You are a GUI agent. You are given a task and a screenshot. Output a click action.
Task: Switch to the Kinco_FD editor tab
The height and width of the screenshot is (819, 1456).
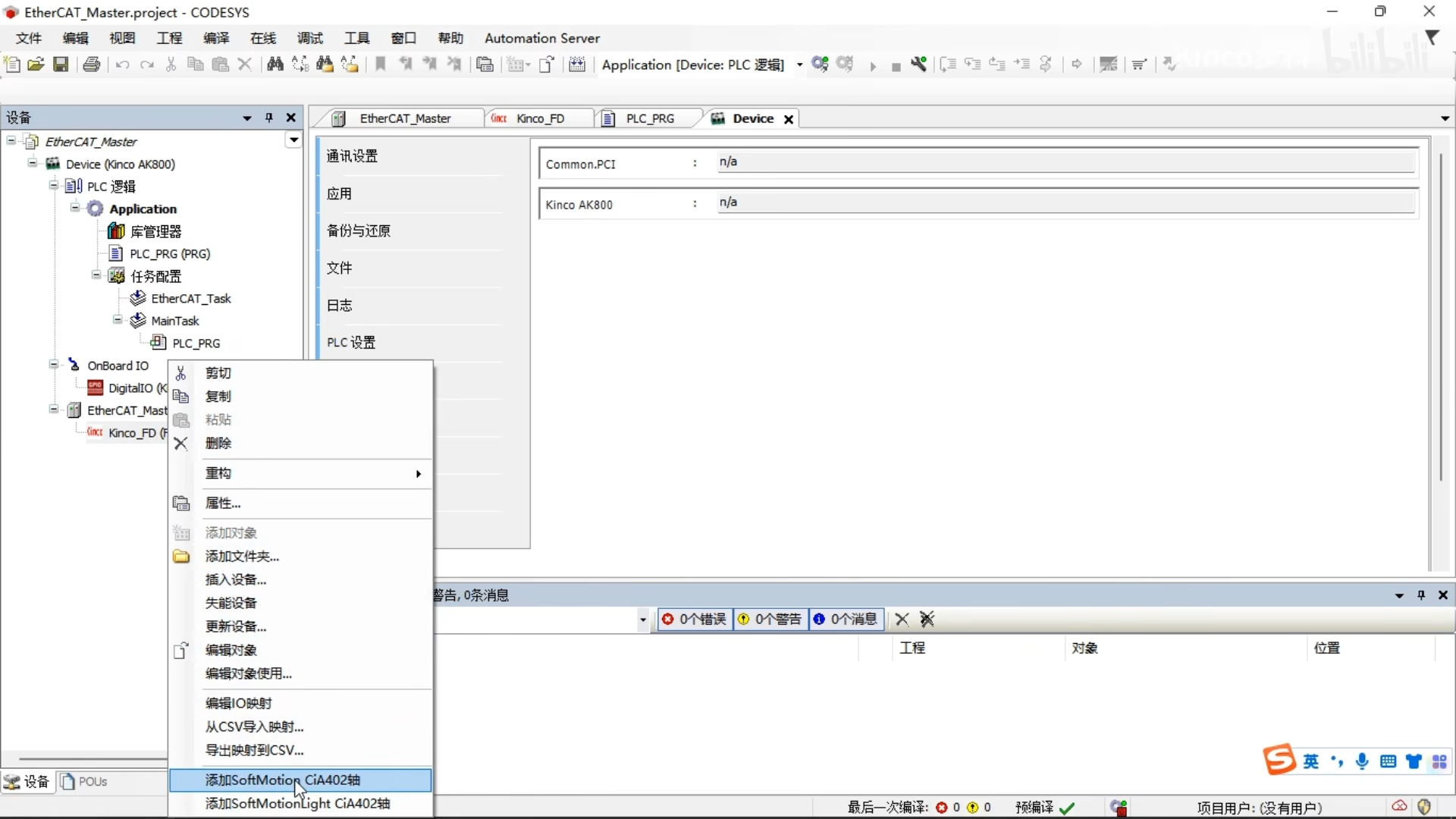coord(540,118)
